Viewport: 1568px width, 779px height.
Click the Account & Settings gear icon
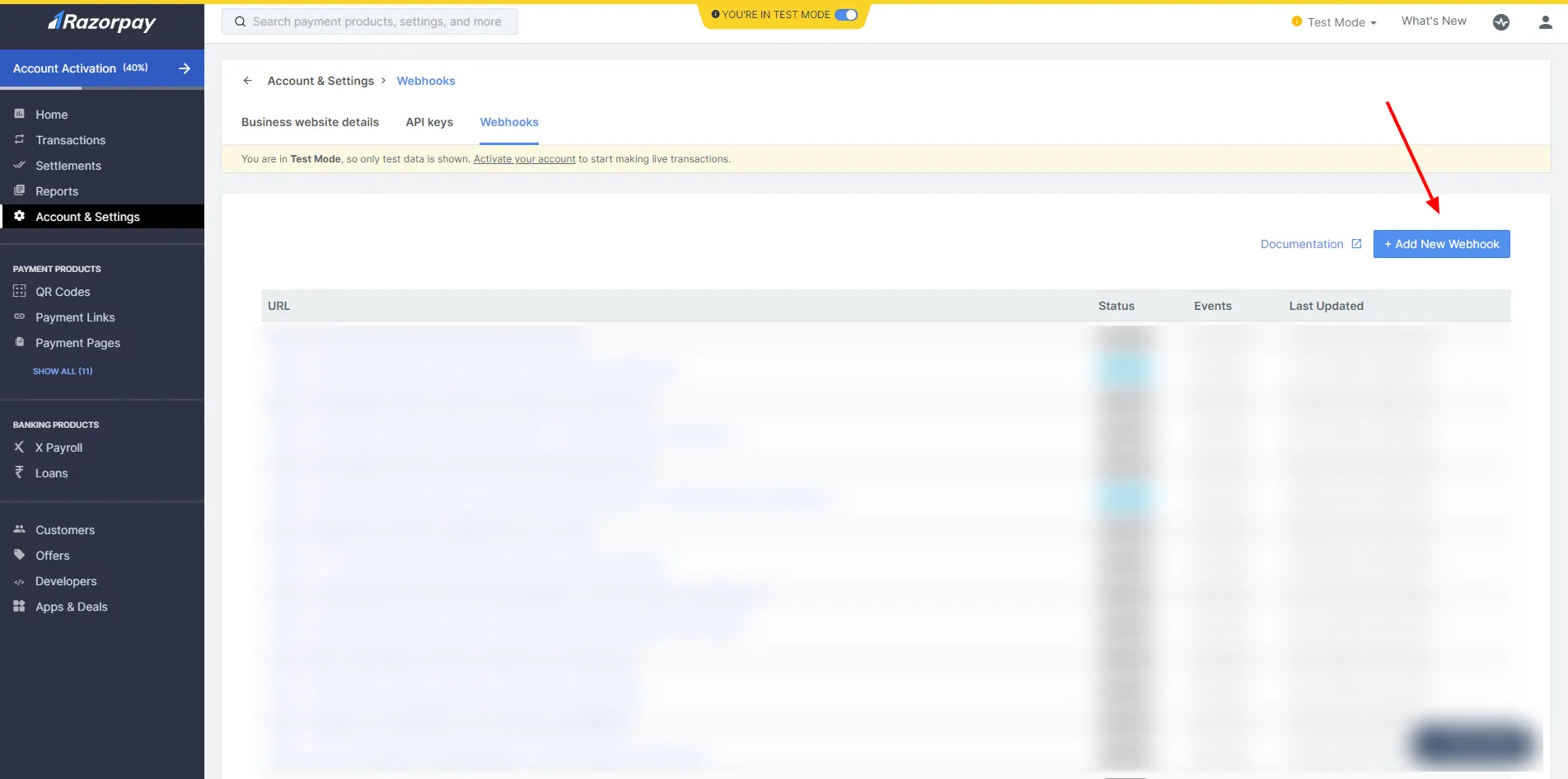pos(19,216)
